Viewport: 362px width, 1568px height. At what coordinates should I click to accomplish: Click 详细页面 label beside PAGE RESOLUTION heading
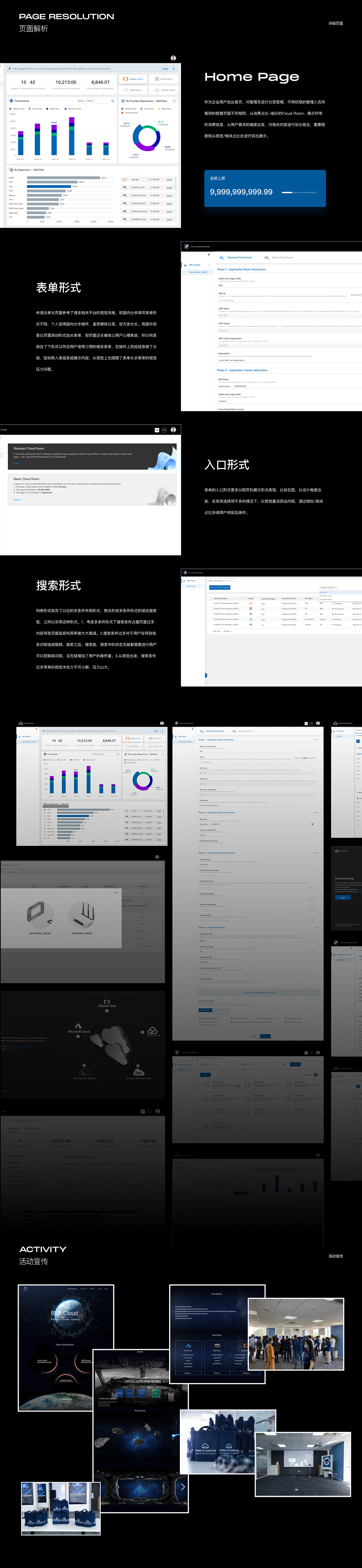[x=336, y=23]
